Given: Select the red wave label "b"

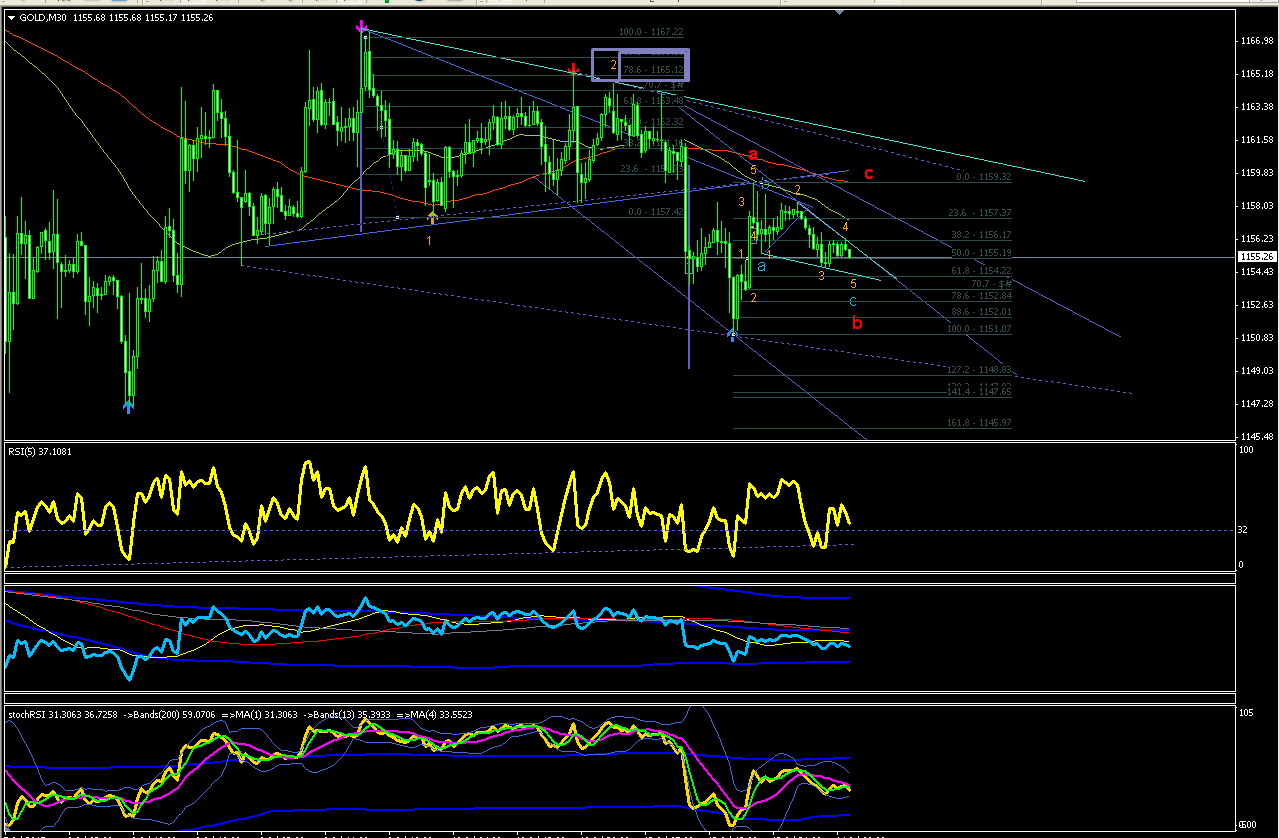Looking at the screenshot, I should click(857, 322).
